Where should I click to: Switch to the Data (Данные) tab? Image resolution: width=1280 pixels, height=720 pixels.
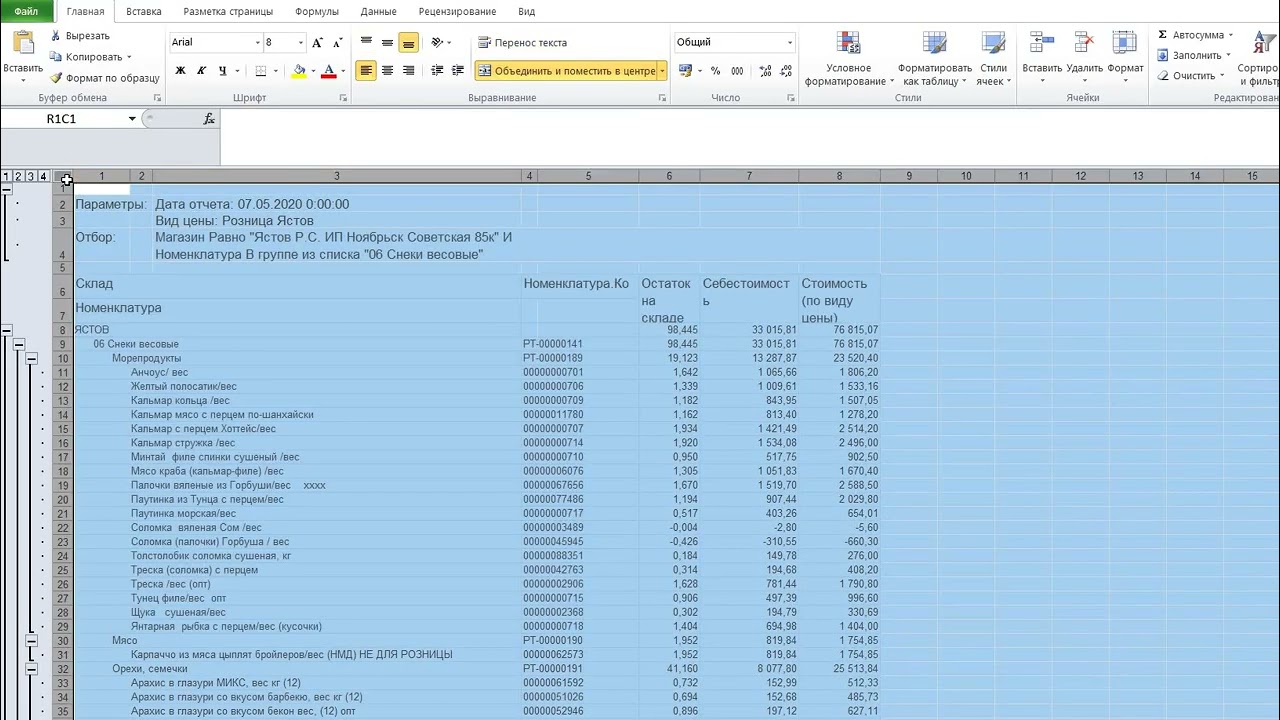tap(378, 11)
